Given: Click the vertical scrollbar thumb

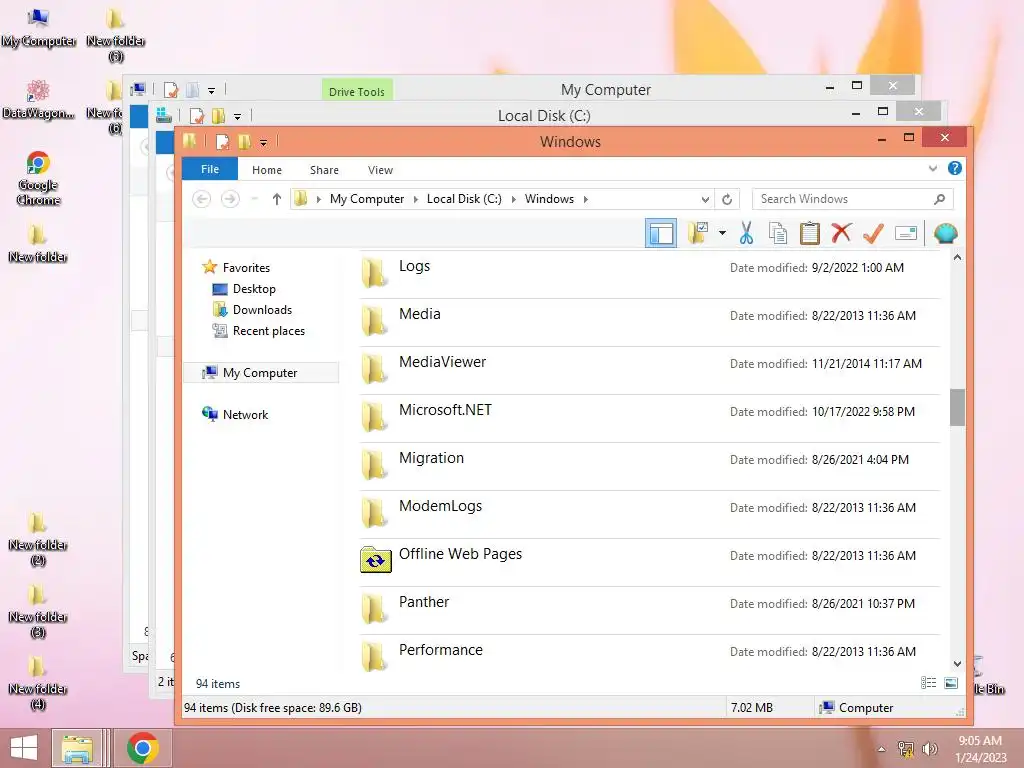Looking at the screenshot, I should click(x=957, y=407).
